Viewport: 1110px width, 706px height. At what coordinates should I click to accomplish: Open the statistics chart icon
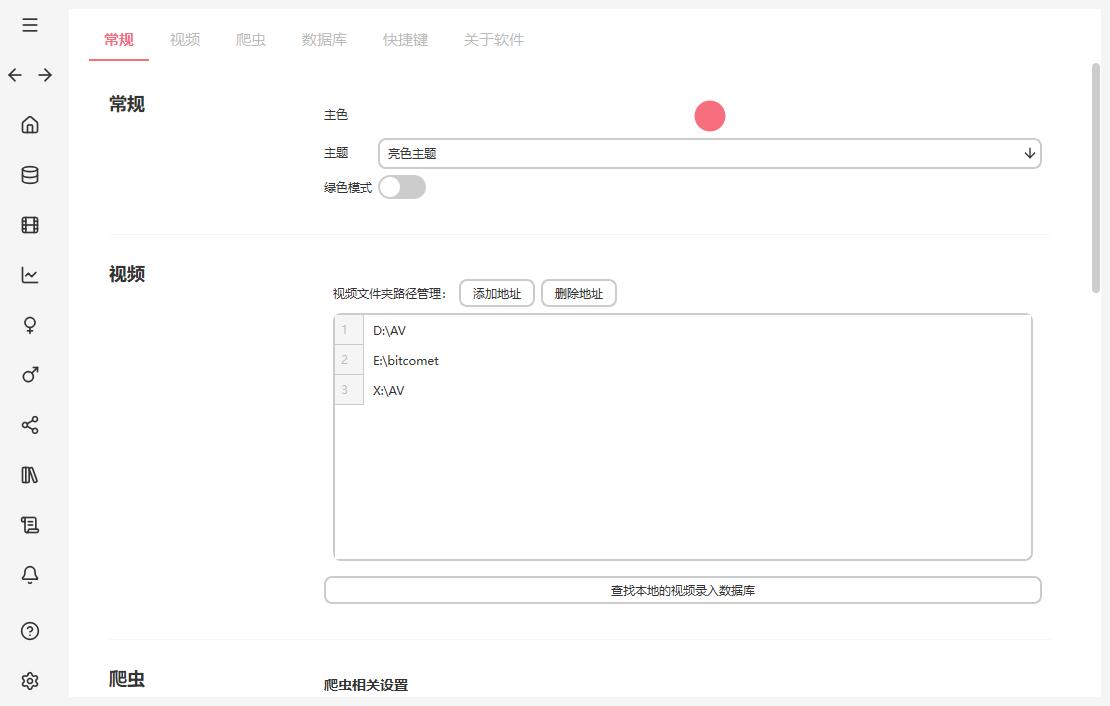point(30,275)
